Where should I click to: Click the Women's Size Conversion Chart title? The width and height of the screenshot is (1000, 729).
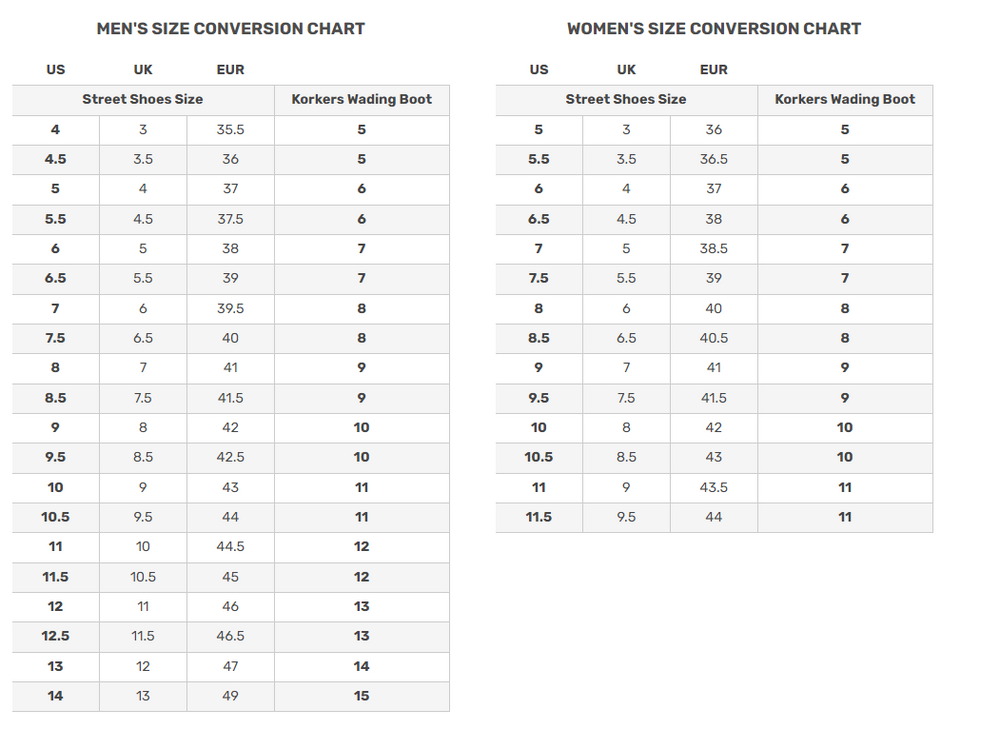714,29
